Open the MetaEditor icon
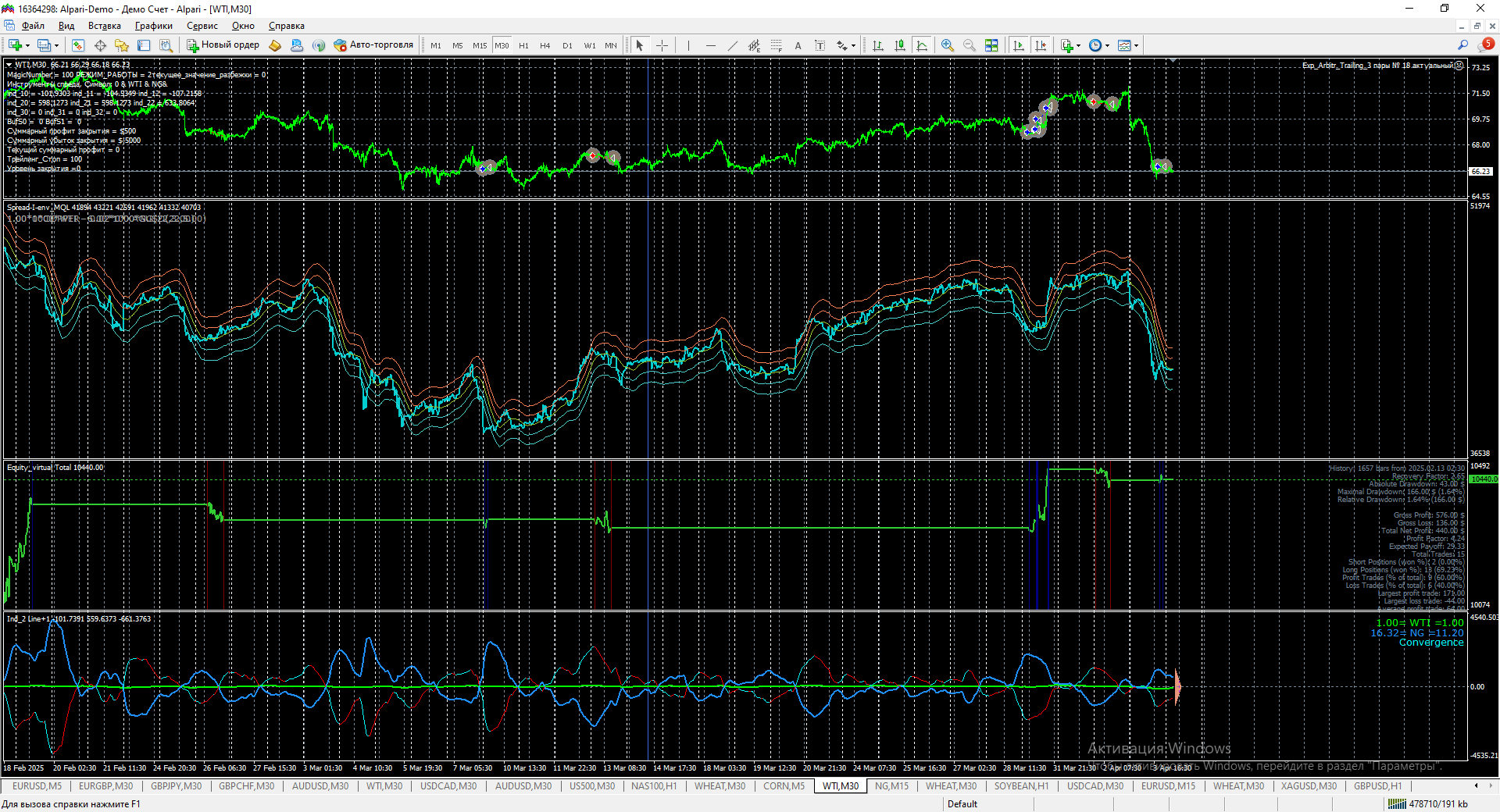The width and height of the screenshot is (1500, 812). [x=275, y=45]
